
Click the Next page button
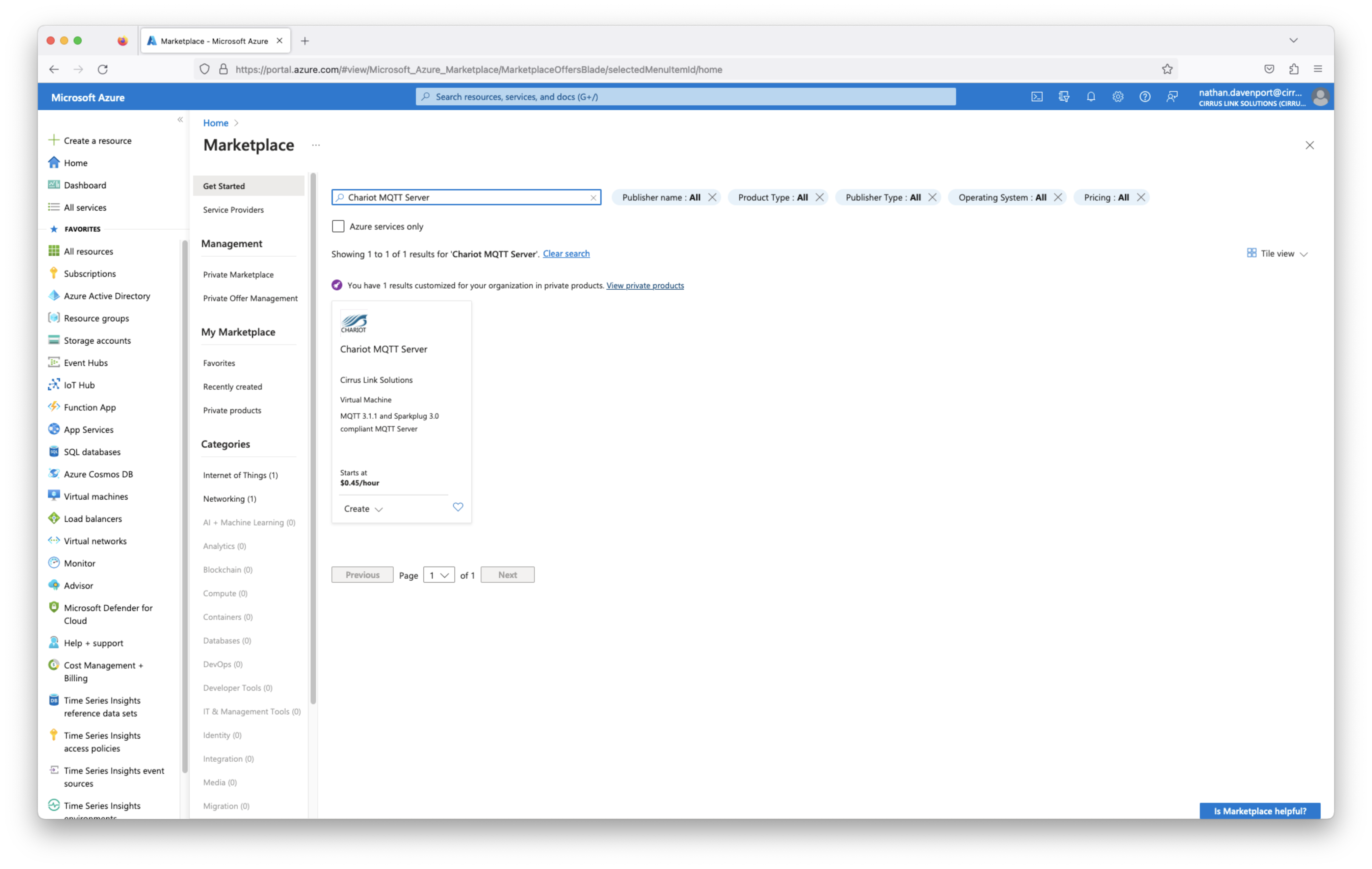507,574
